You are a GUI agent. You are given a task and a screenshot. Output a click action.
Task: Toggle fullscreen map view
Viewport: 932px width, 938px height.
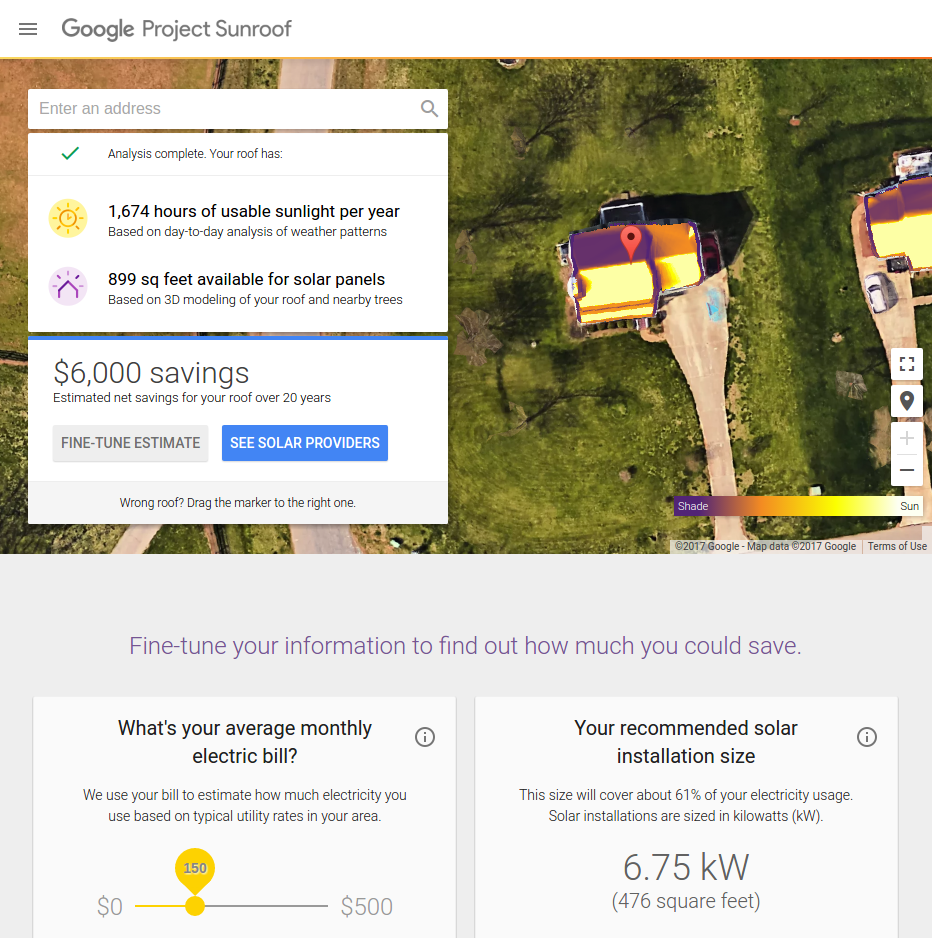click(907, 364)
